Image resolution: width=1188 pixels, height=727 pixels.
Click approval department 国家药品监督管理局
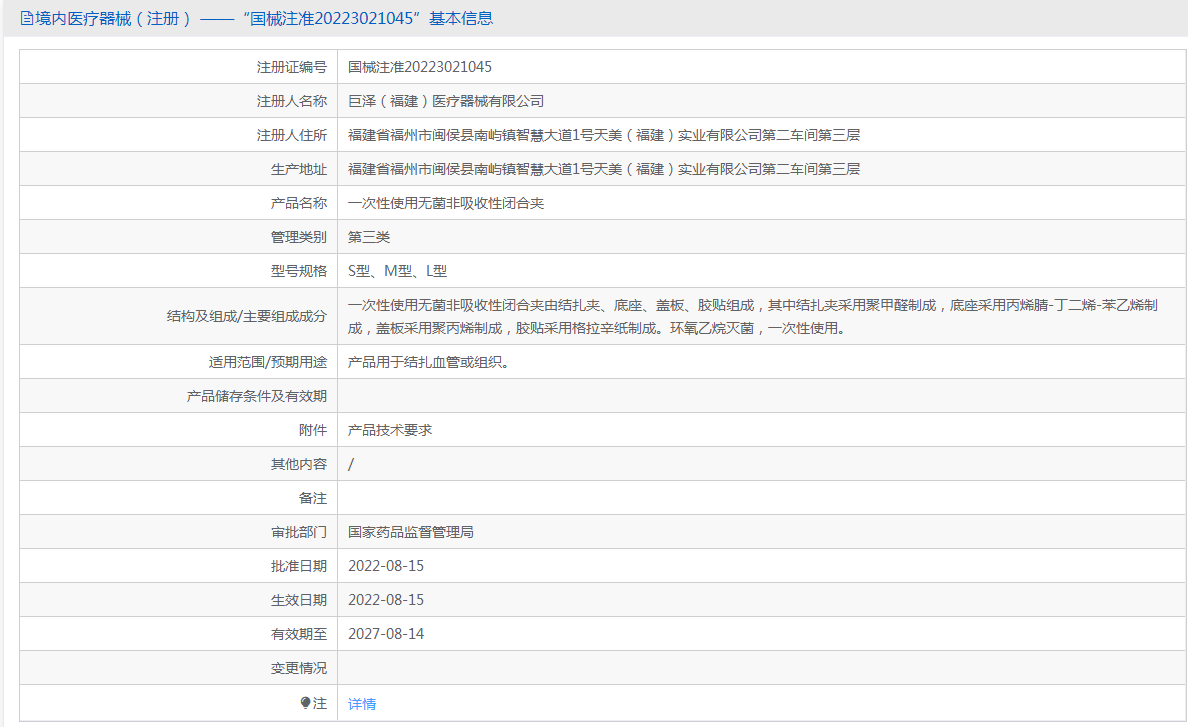(411, 532)
